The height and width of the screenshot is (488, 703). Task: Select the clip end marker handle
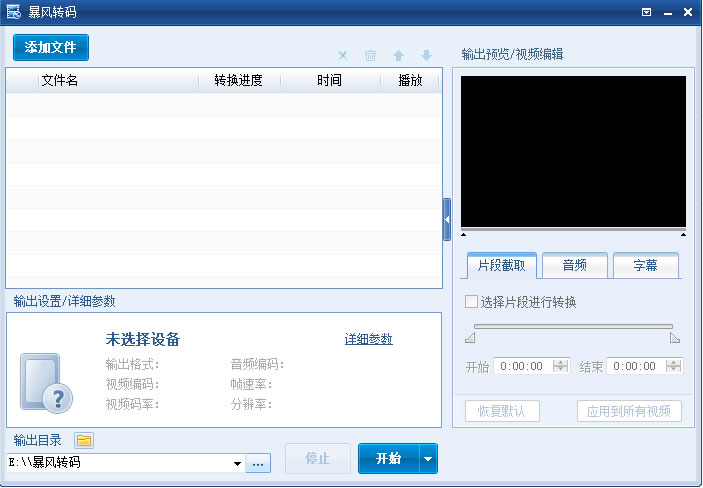[x=675, y=338]
